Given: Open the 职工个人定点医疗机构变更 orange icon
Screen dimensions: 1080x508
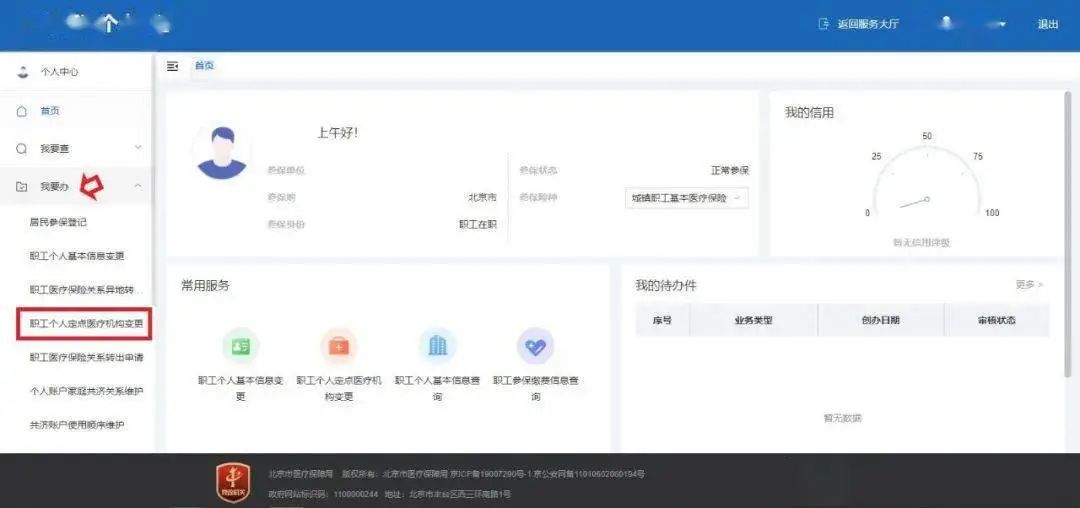Looking at the screenshot, I should pos(339,346).
